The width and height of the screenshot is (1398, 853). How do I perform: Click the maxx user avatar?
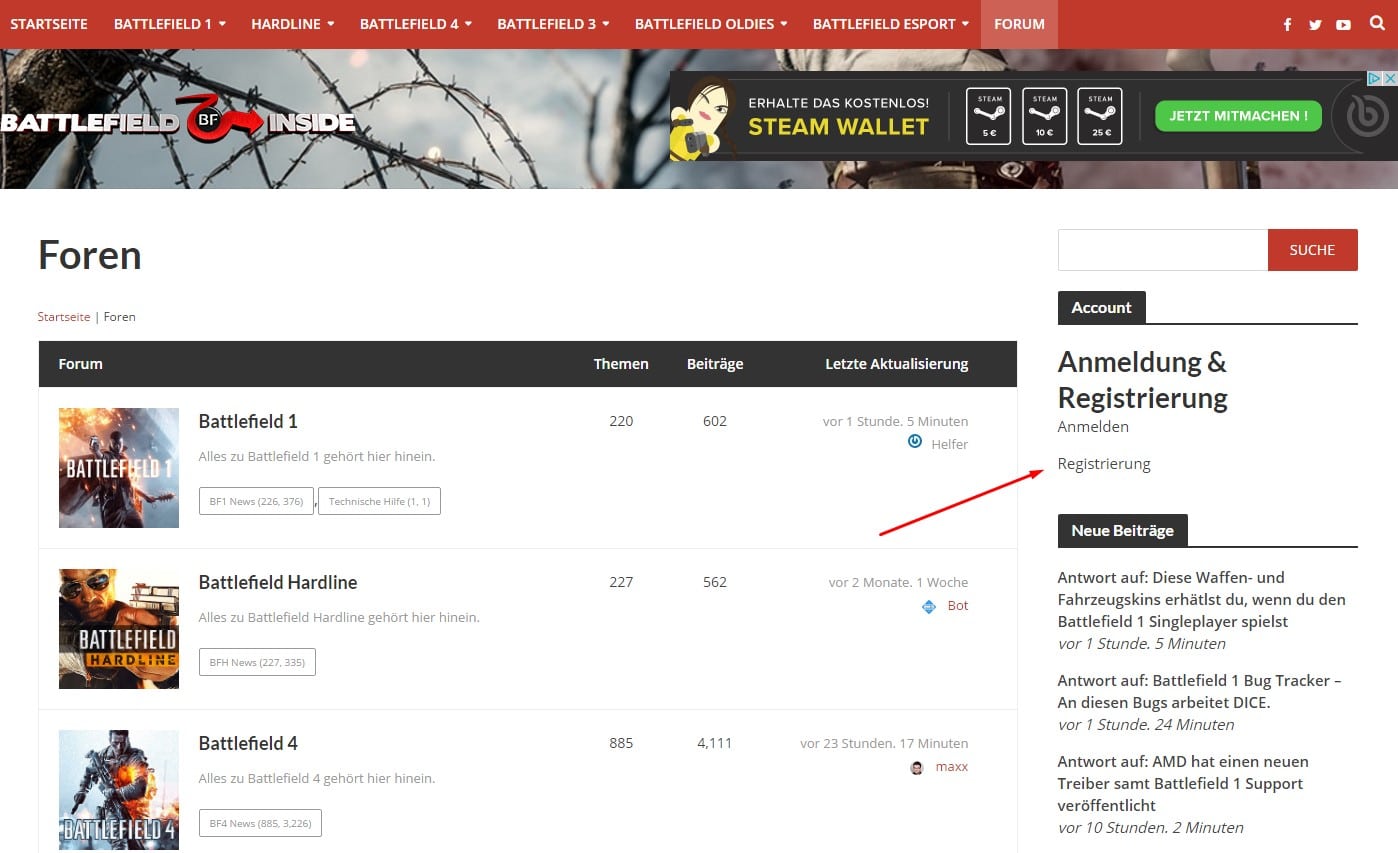[917, 766]
